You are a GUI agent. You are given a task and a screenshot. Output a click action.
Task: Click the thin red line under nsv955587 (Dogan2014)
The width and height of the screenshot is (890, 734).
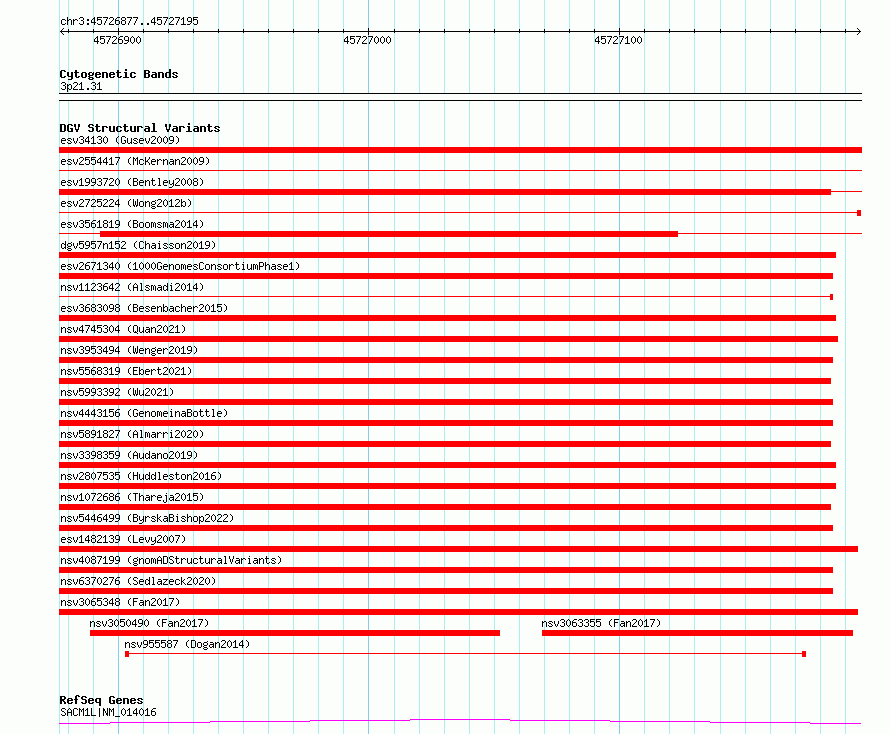coord(465,654)
